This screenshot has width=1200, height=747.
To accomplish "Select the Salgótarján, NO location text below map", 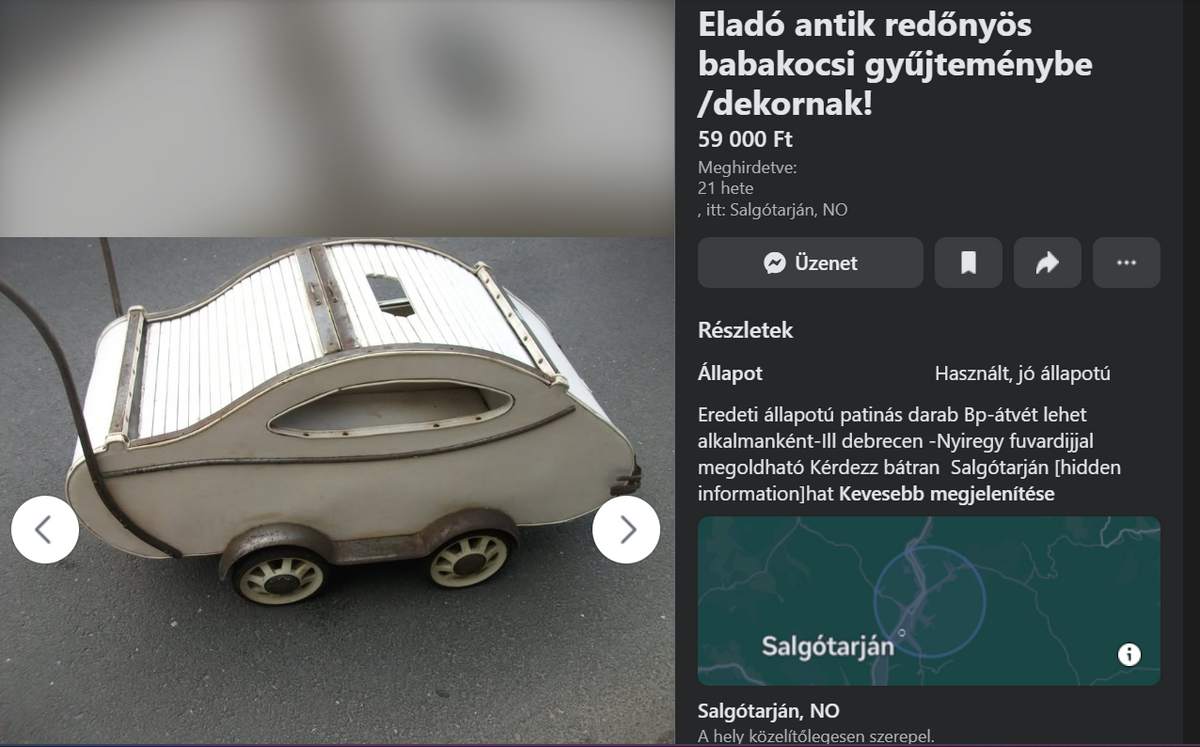I will tap(768, 712).
